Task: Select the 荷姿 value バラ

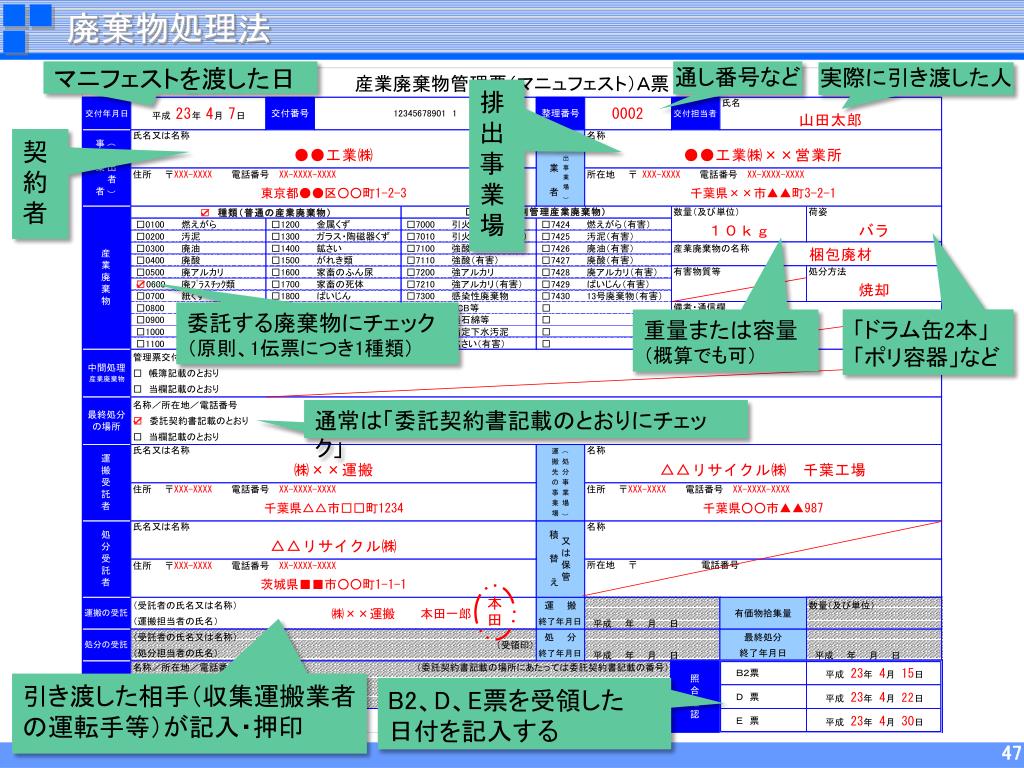Action: point(873,231)
